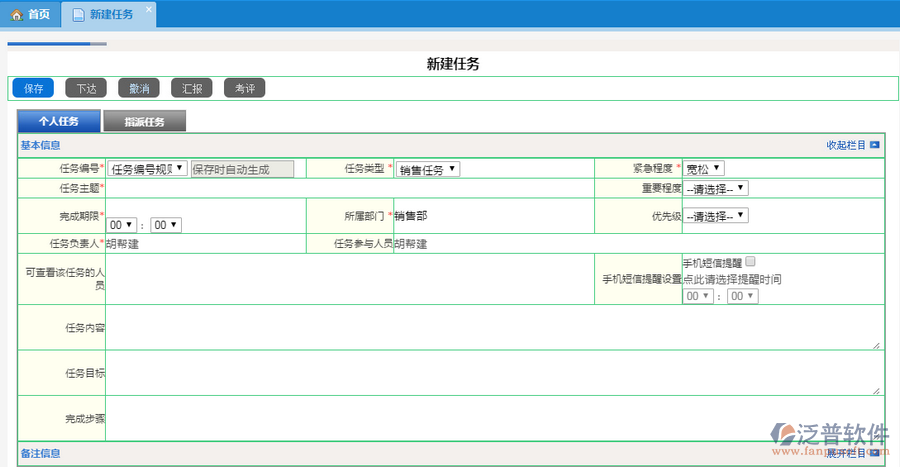
Task: Open the 完成期限 hour dropdown
Action: pyautogui.click(x=122, y=225)
